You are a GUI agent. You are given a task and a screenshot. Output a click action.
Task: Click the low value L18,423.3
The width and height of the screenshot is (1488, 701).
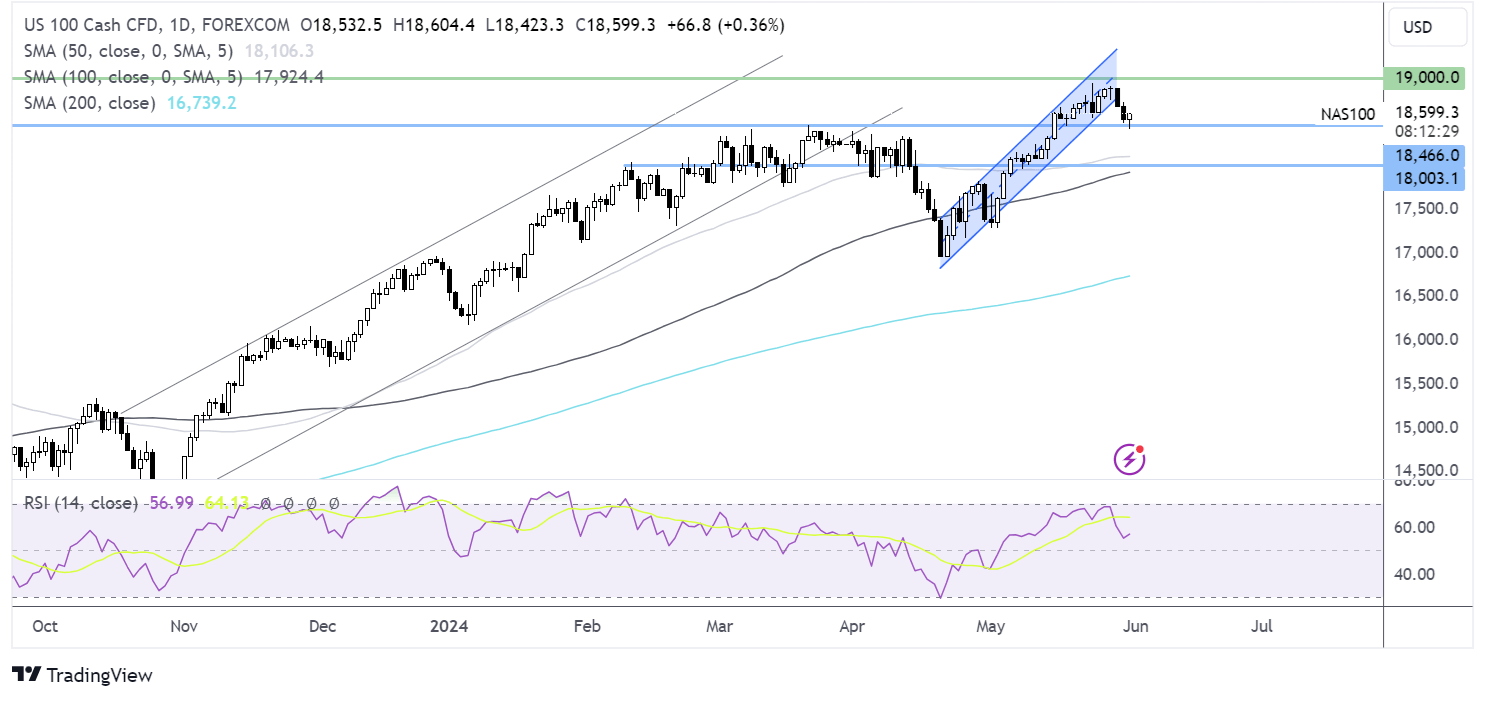(524, 24)
